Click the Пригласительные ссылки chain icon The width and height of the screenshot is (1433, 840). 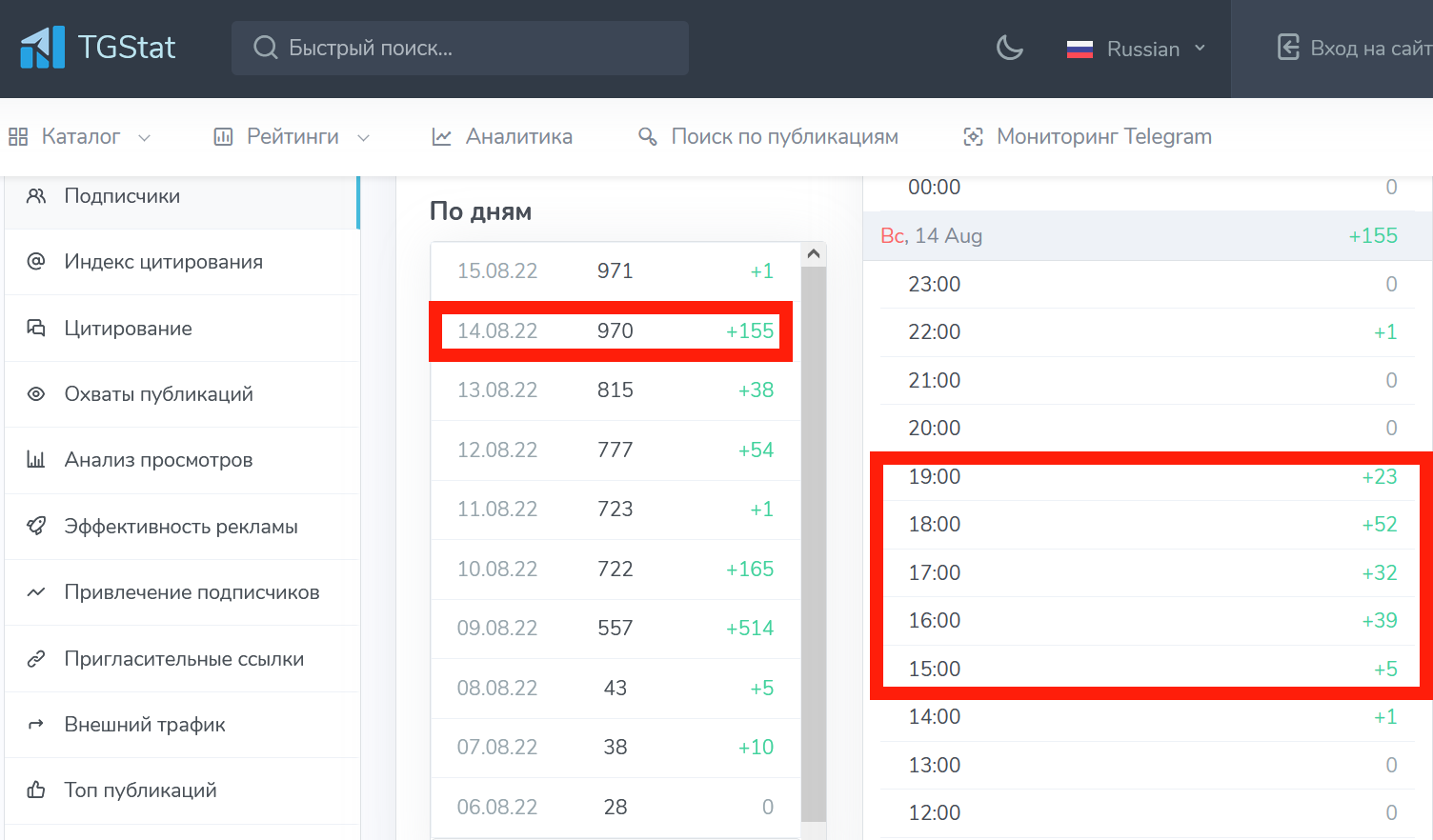coord(36,658)
